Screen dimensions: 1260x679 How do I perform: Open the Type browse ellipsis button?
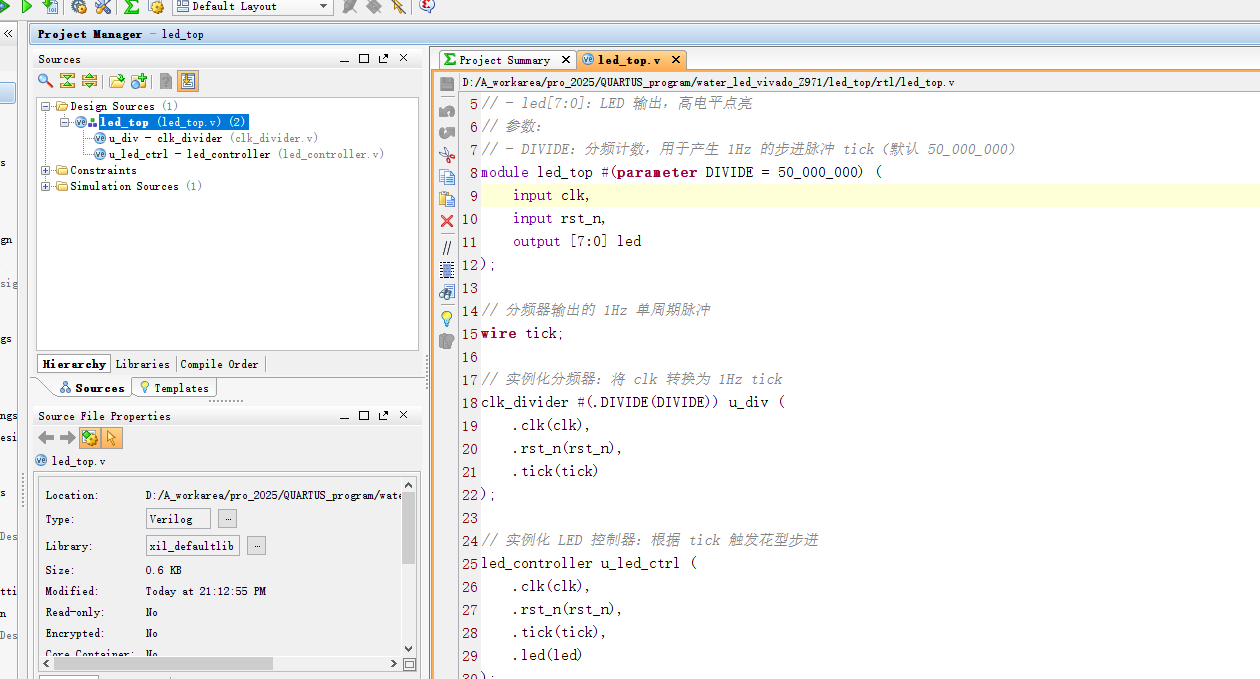pos(227,518)
